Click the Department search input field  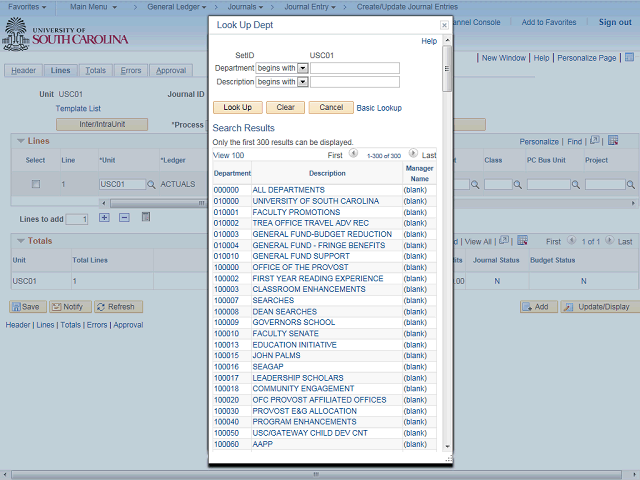[x=355, y=68]
